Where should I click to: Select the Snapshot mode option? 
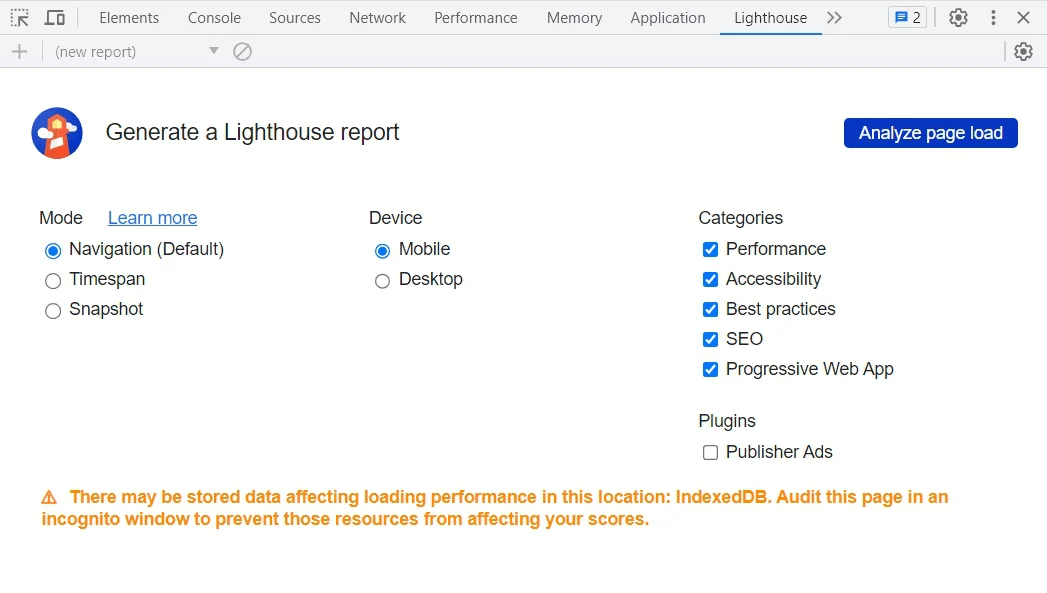coord(54,311)
